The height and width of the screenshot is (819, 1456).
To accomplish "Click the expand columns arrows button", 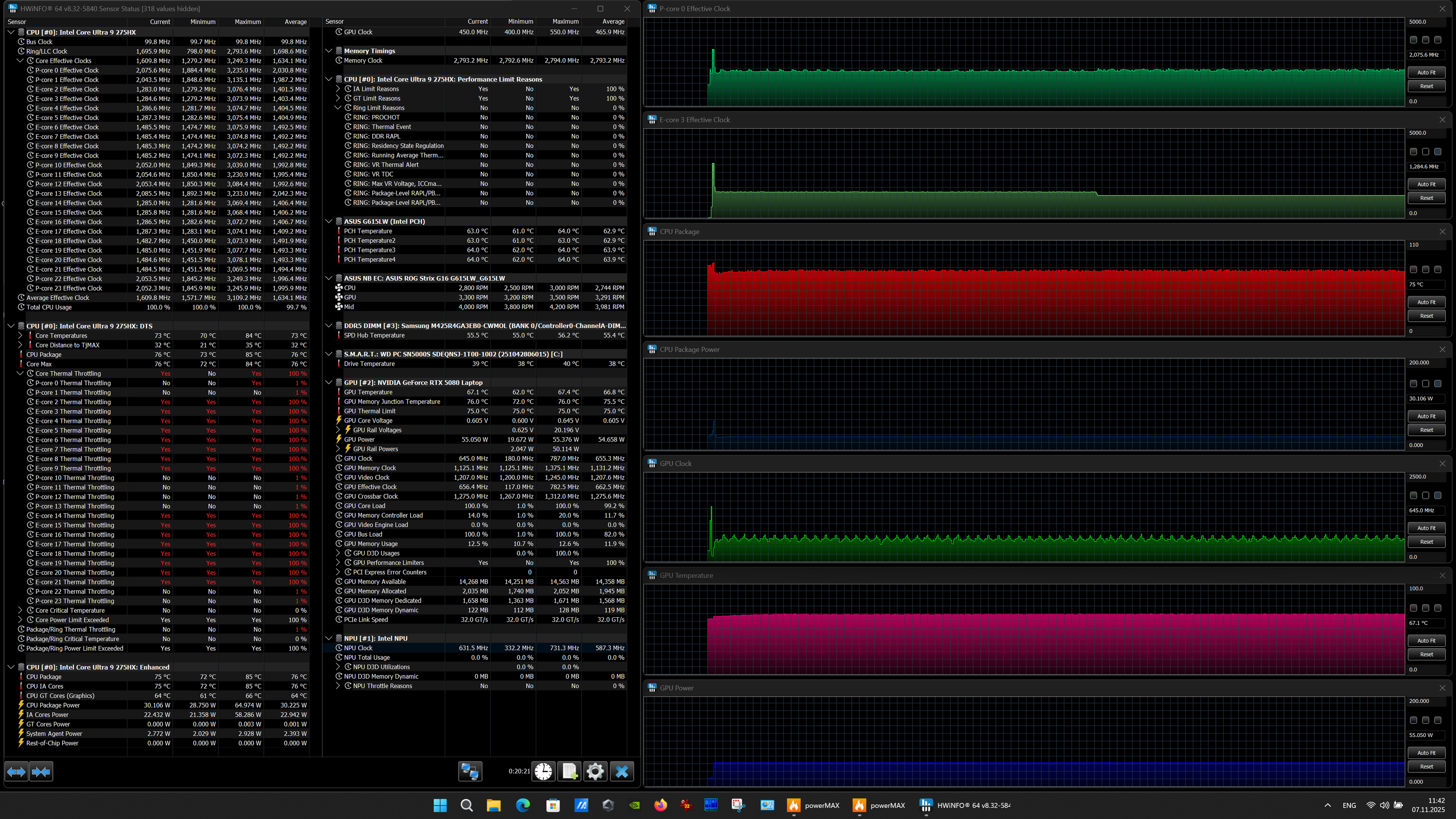I will tap(17, 771).
